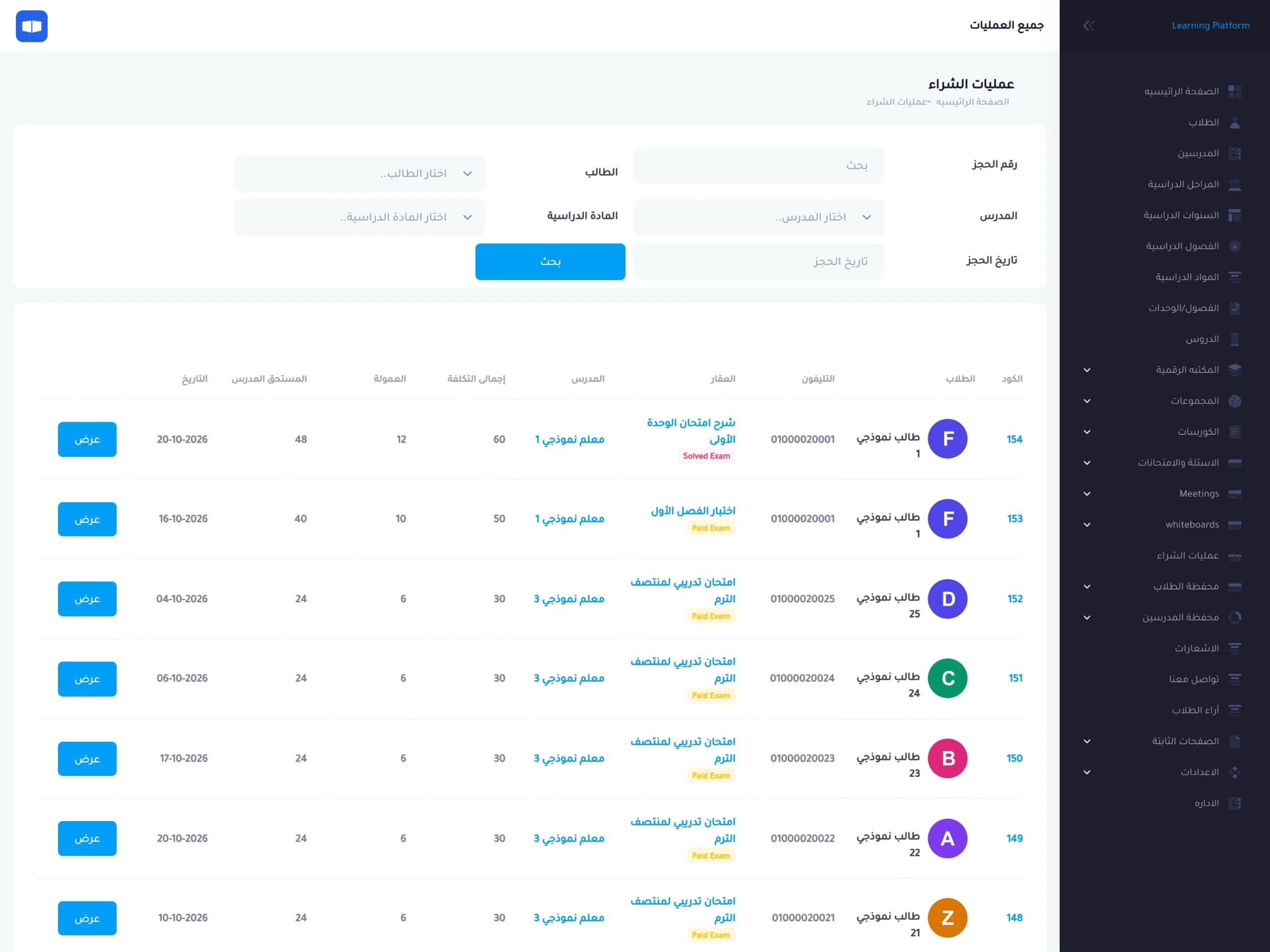Click the الطلاب person icon in sidebar

pyautogui.click(x=1234, y=122)
